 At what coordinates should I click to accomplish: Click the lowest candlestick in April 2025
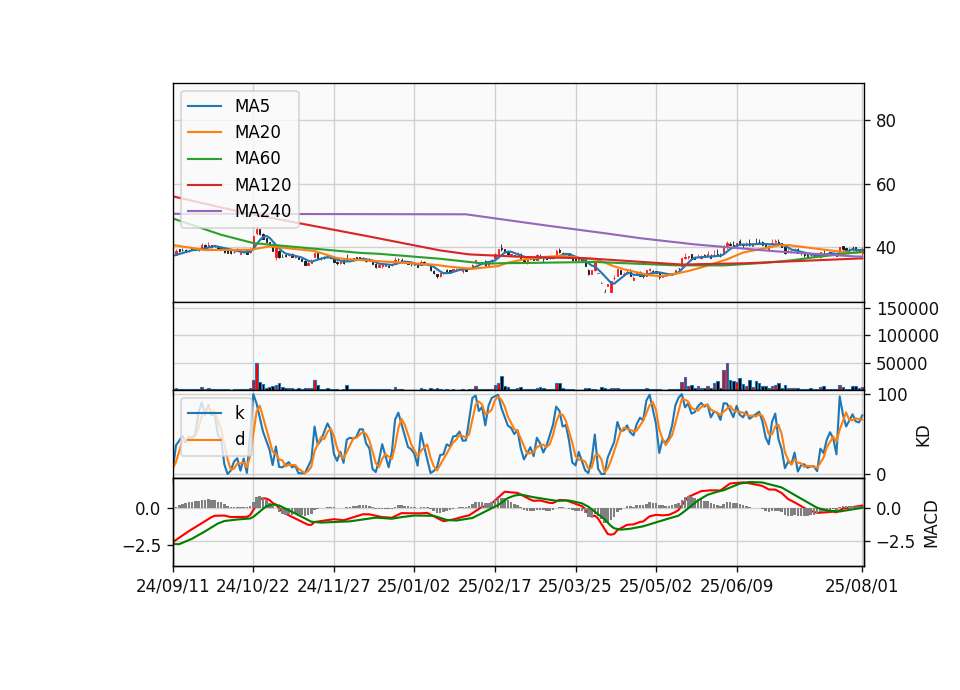click(611, 285)
